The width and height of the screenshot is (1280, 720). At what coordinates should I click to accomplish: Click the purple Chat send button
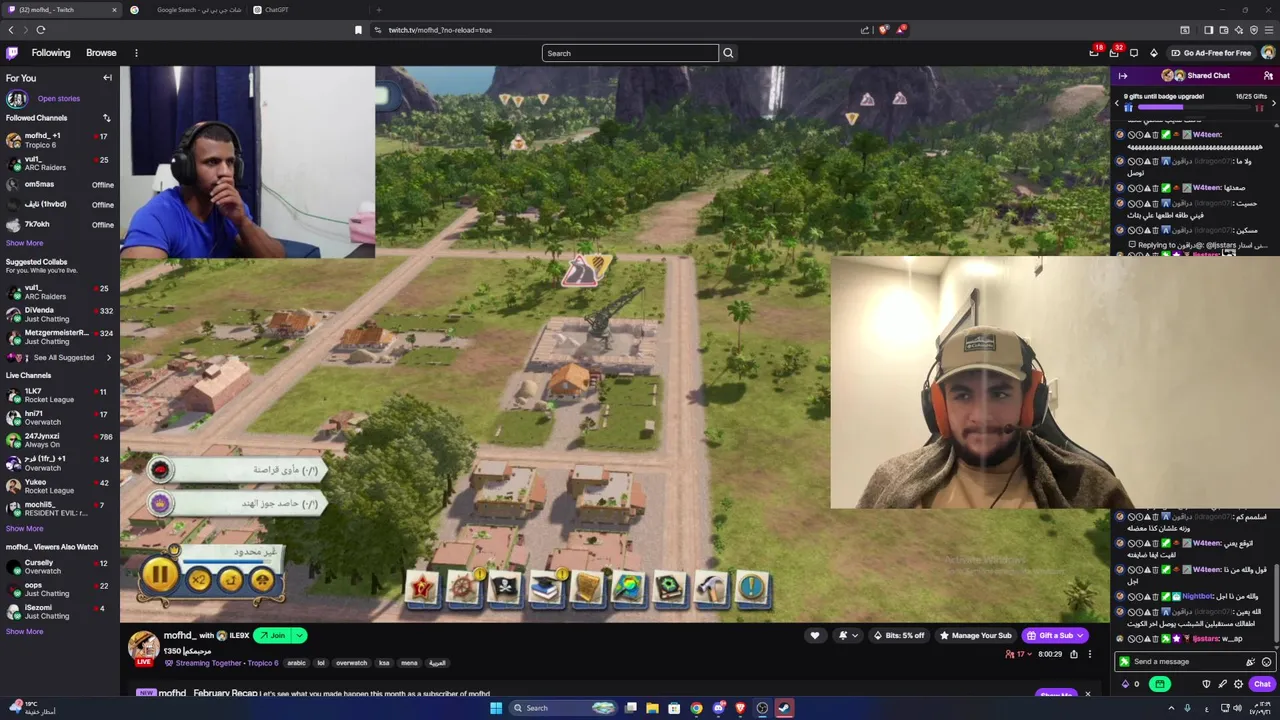(1262, 684)
